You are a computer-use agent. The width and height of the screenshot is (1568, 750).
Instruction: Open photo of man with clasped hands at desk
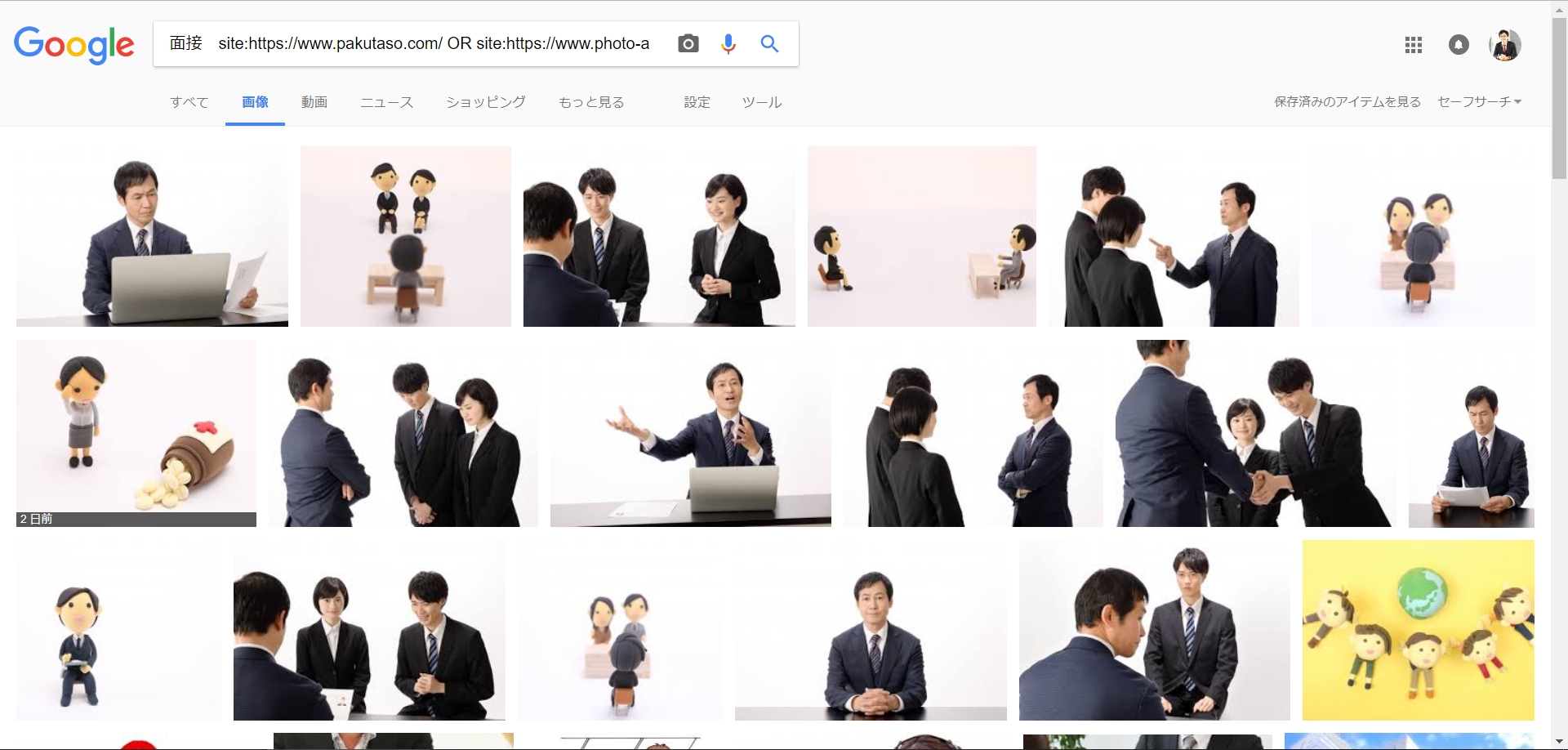point(871,630)
